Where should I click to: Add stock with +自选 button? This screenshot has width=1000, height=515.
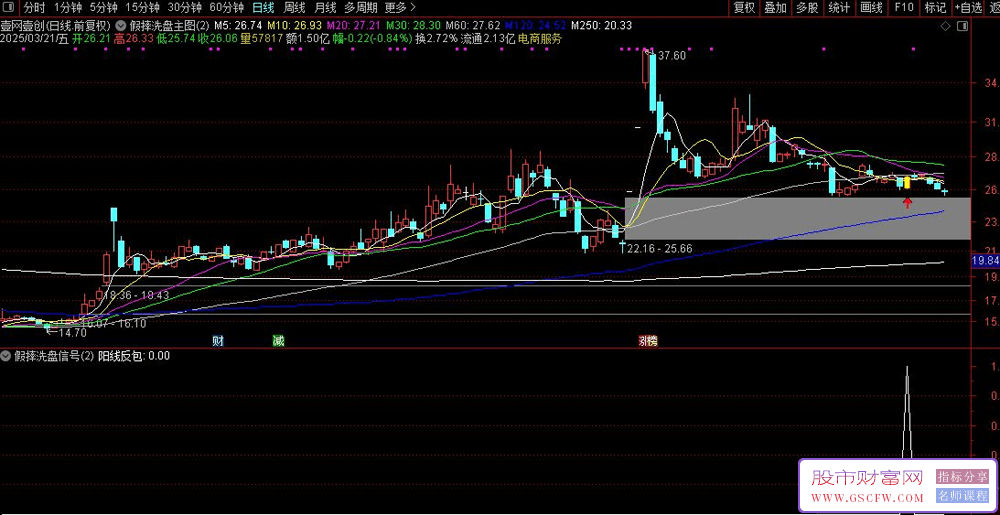tap(969, 8)
